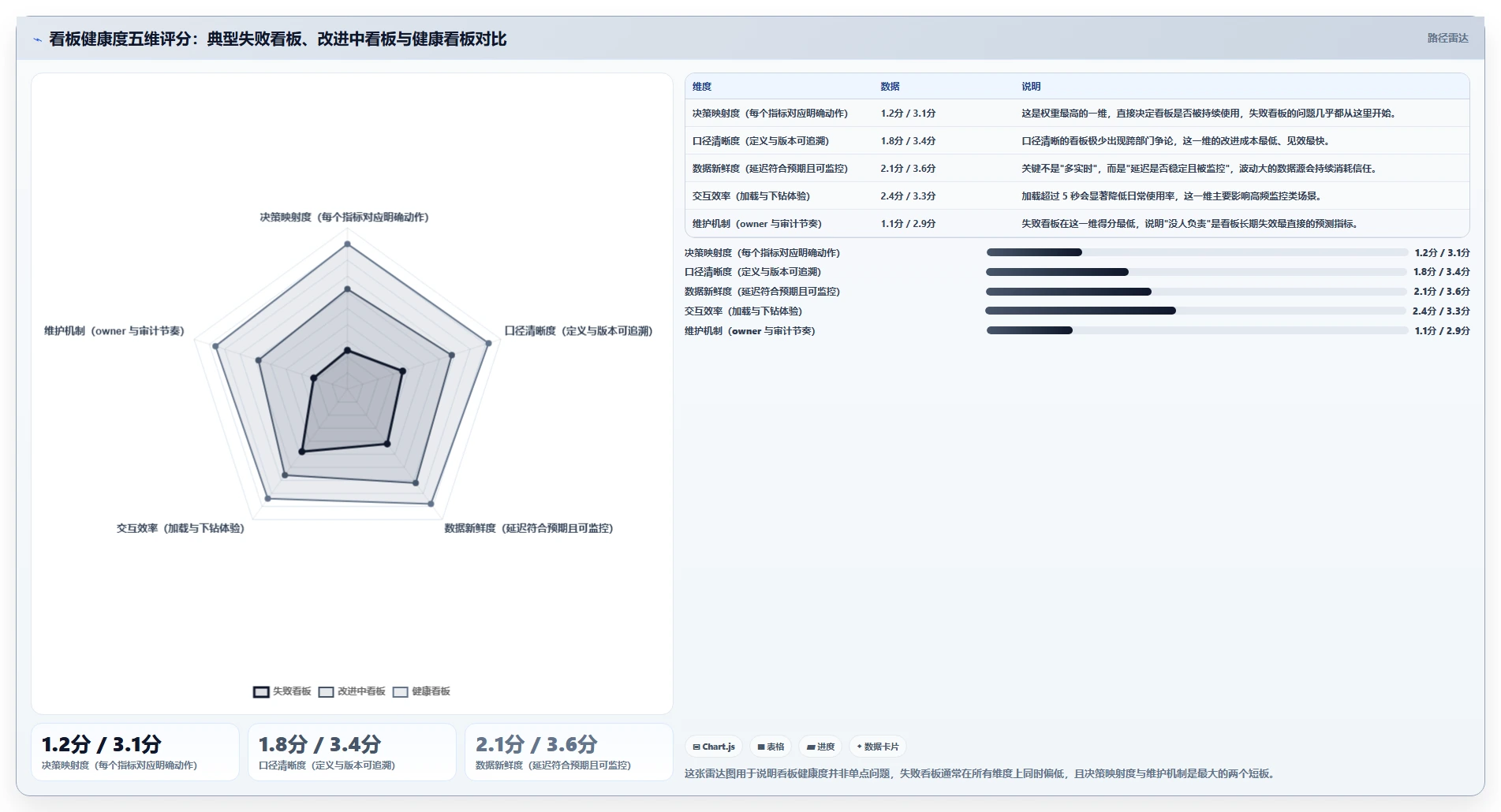Click the radar axis label 决策映射度
Viewport: 1501px width, 812px height.
(x=344, y=217)
